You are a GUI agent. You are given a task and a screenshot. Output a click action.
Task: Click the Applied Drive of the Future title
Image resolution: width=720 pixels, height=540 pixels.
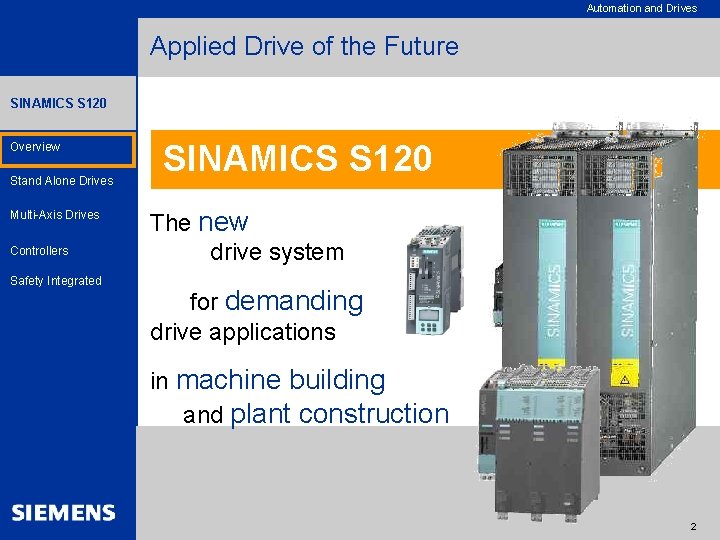(304, 46)
